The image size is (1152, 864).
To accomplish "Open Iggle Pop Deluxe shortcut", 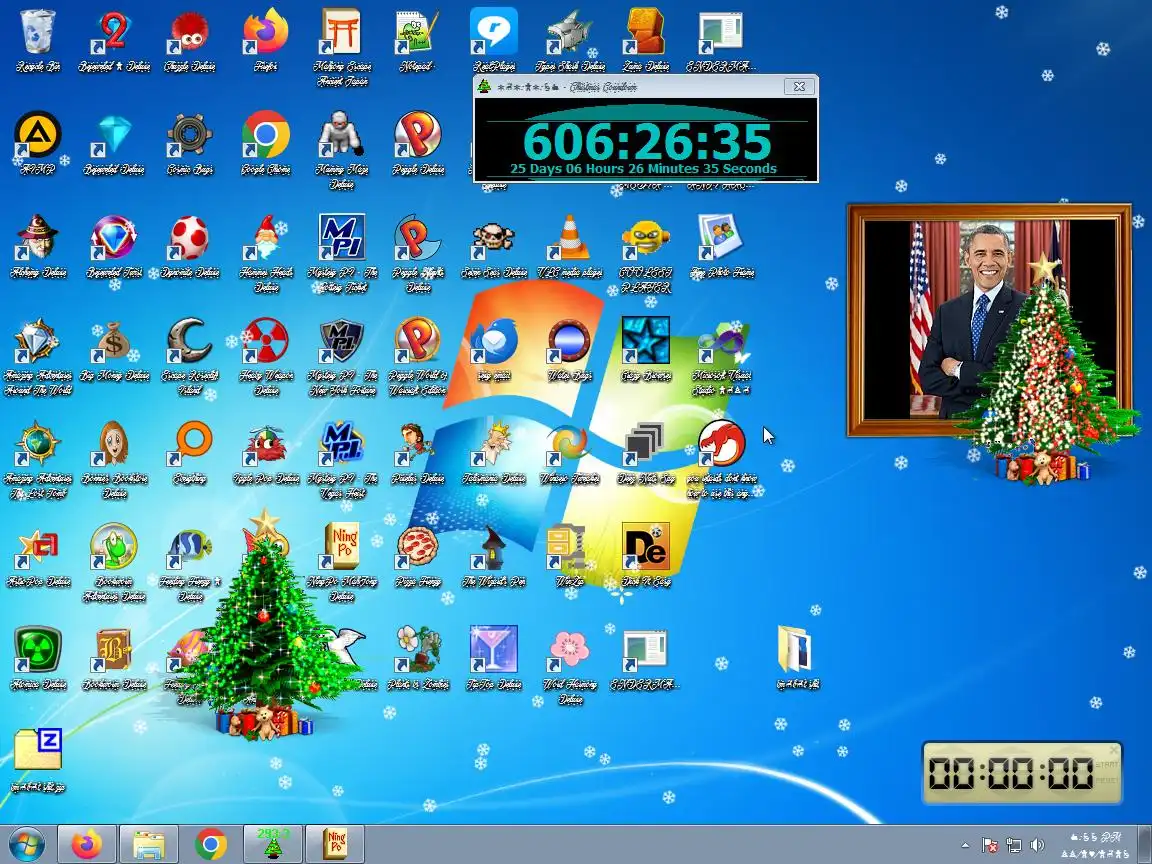I will (266, 452).
